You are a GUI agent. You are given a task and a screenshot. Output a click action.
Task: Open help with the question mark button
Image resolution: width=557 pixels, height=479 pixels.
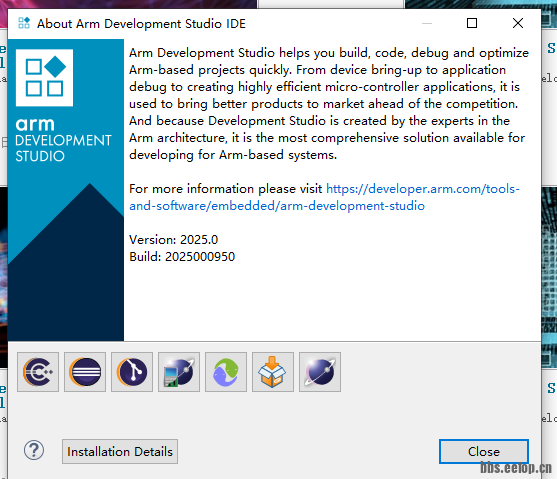(x=34, y=451)
